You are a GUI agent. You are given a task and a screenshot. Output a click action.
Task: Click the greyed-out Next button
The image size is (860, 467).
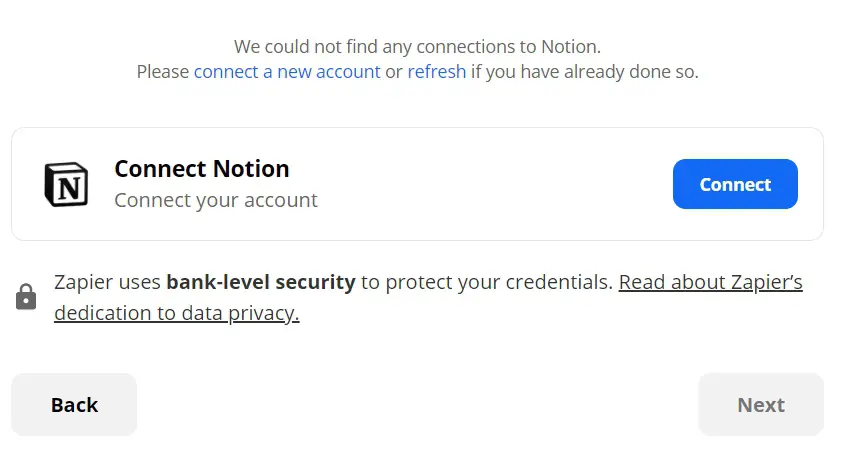[761, 405]
